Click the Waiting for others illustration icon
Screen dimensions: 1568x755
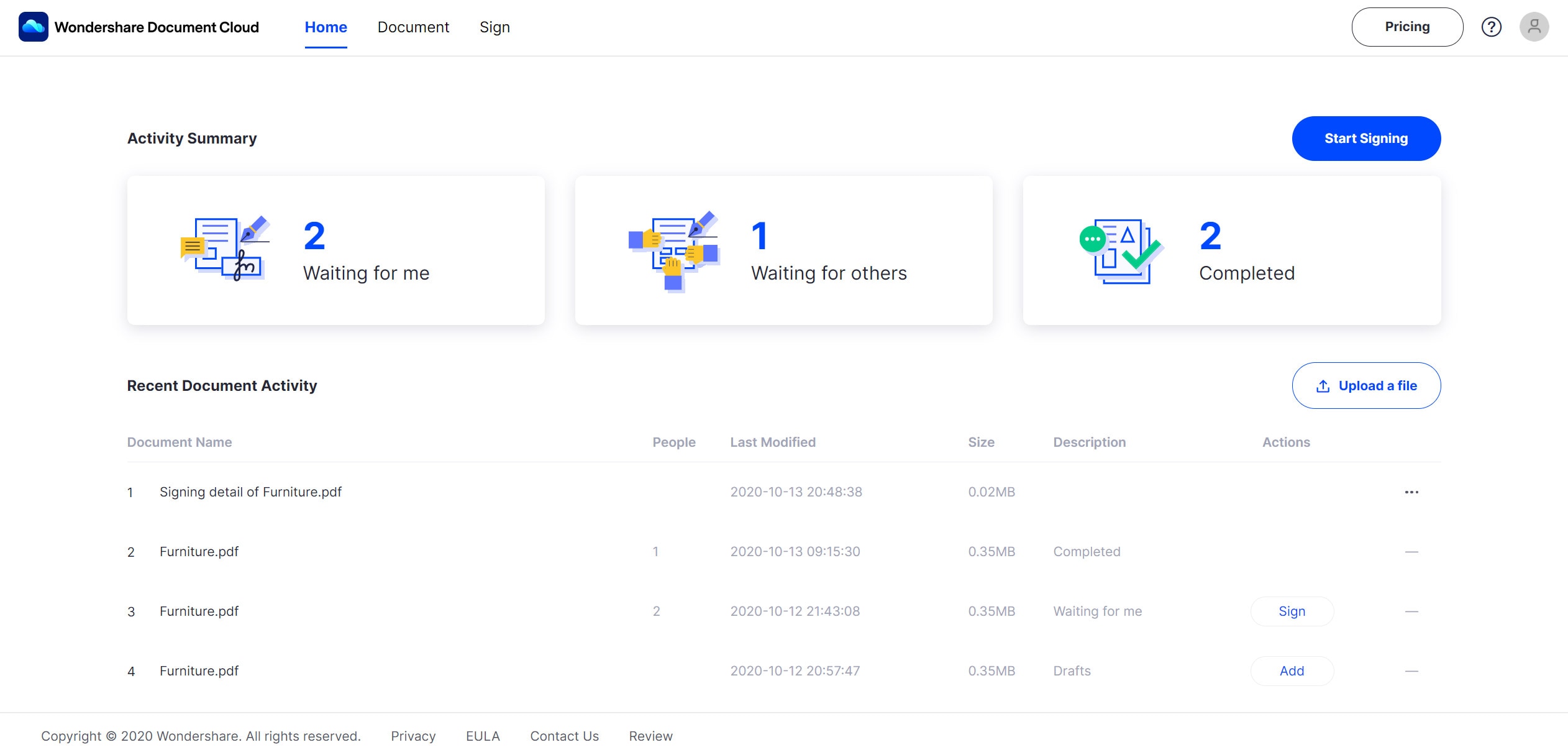pyautogui.click(x=673, y=250)
